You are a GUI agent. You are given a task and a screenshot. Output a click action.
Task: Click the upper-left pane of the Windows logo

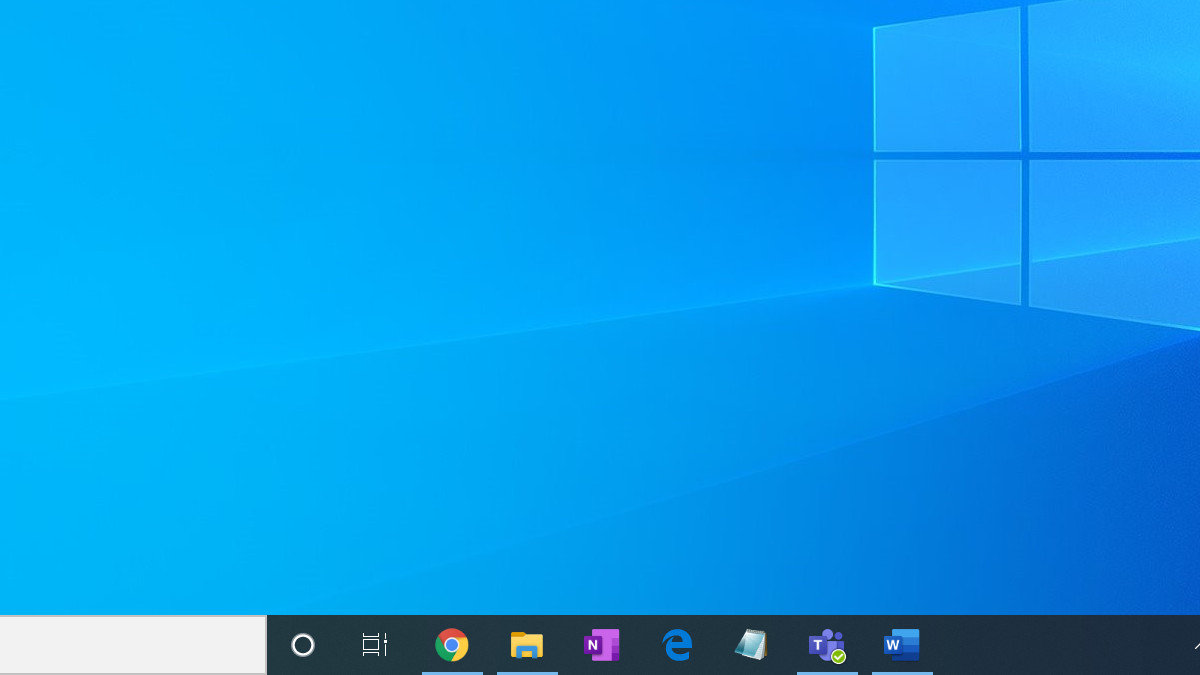pyautogui.click(x=948, y=80)
